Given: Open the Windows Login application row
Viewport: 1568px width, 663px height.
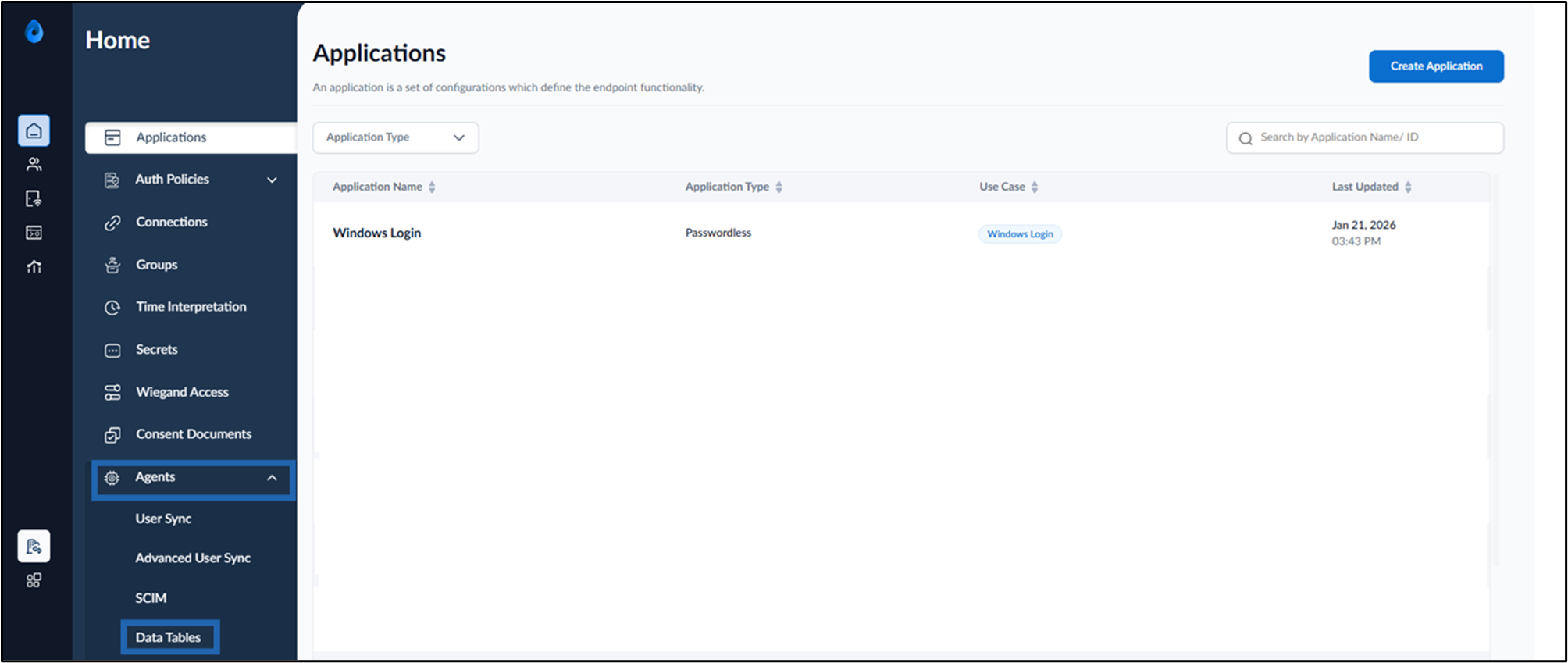Looking at the screenshot, I should 901,233.
